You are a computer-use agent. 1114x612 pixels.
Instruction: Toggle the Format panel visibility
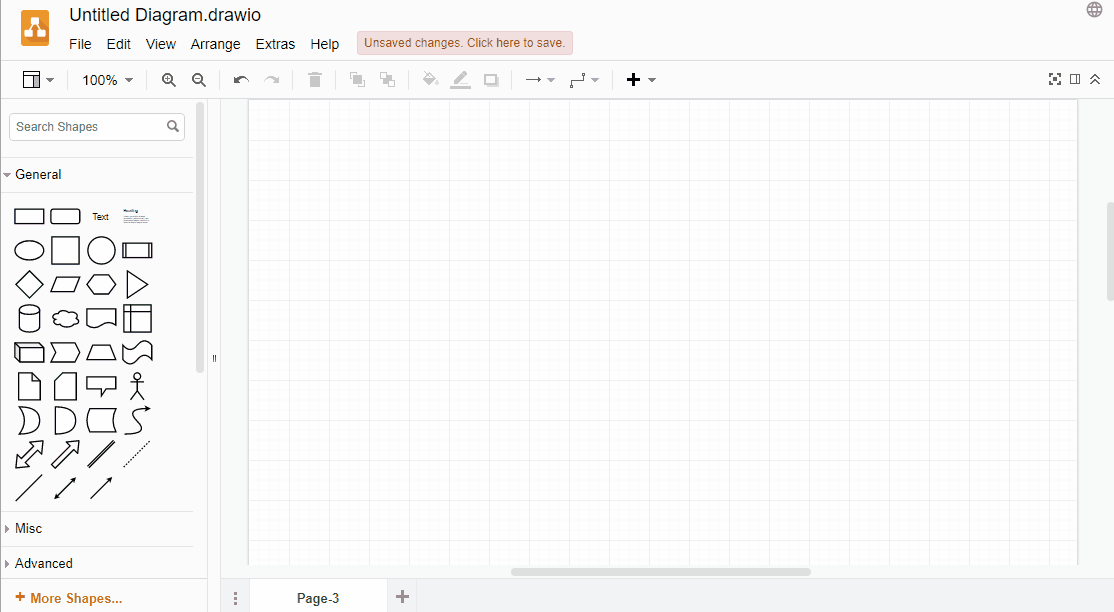(1074, 78)
